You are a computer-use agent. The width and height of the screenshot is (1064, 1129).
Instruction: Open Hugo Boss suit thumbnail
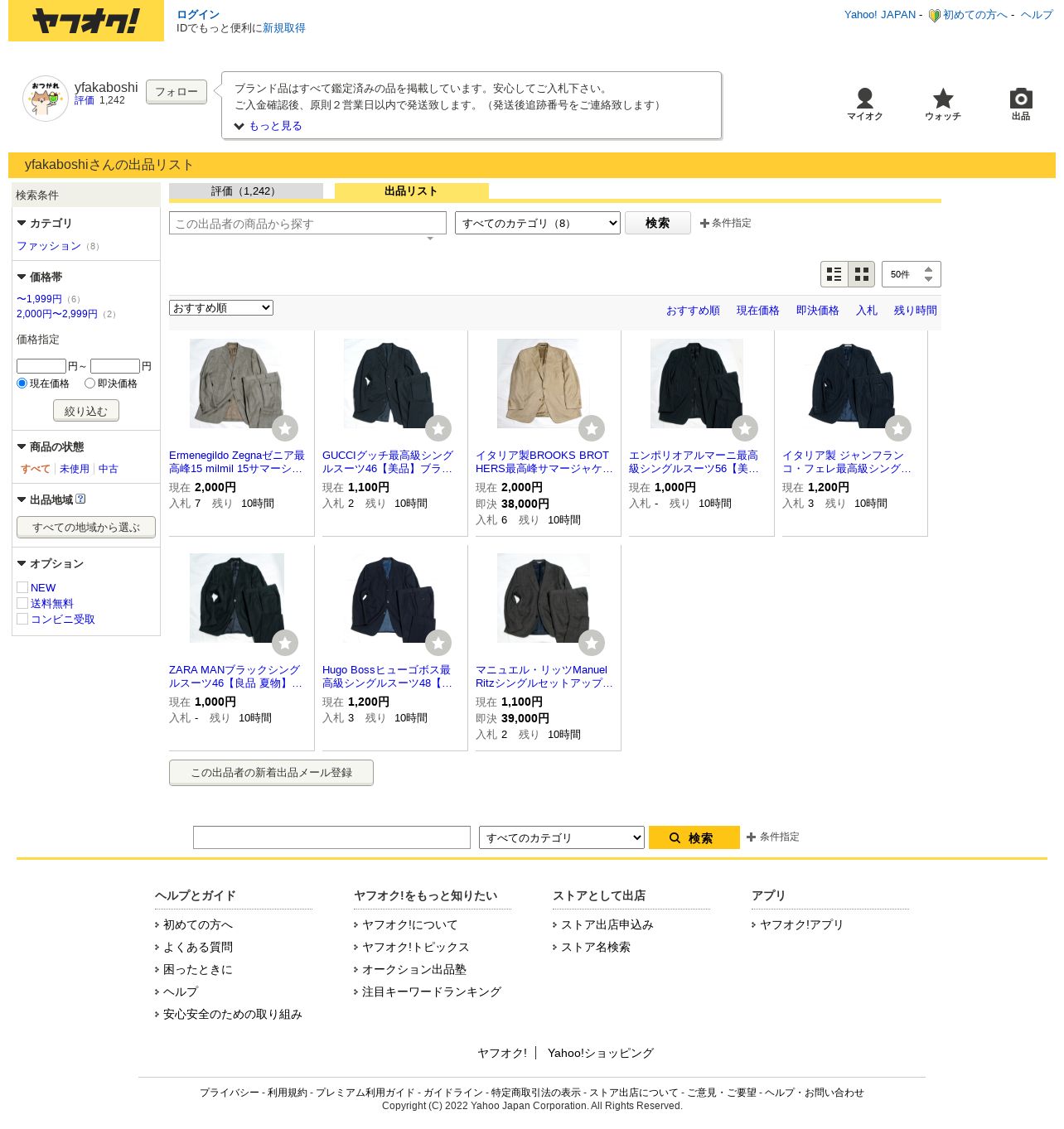tap(390, 598)
